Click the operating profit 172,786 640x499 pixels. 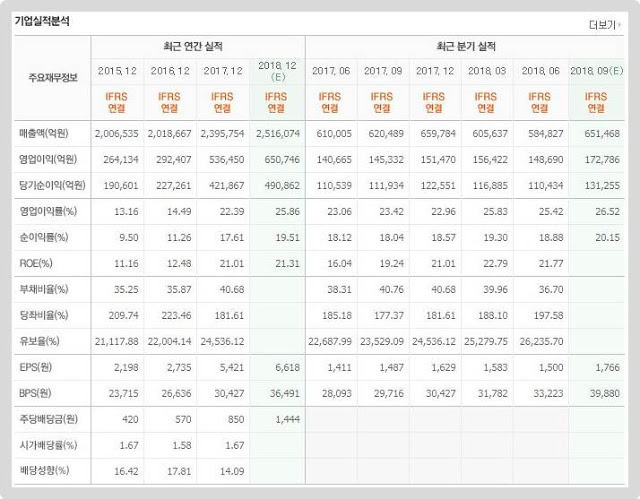tap(602, 160)
